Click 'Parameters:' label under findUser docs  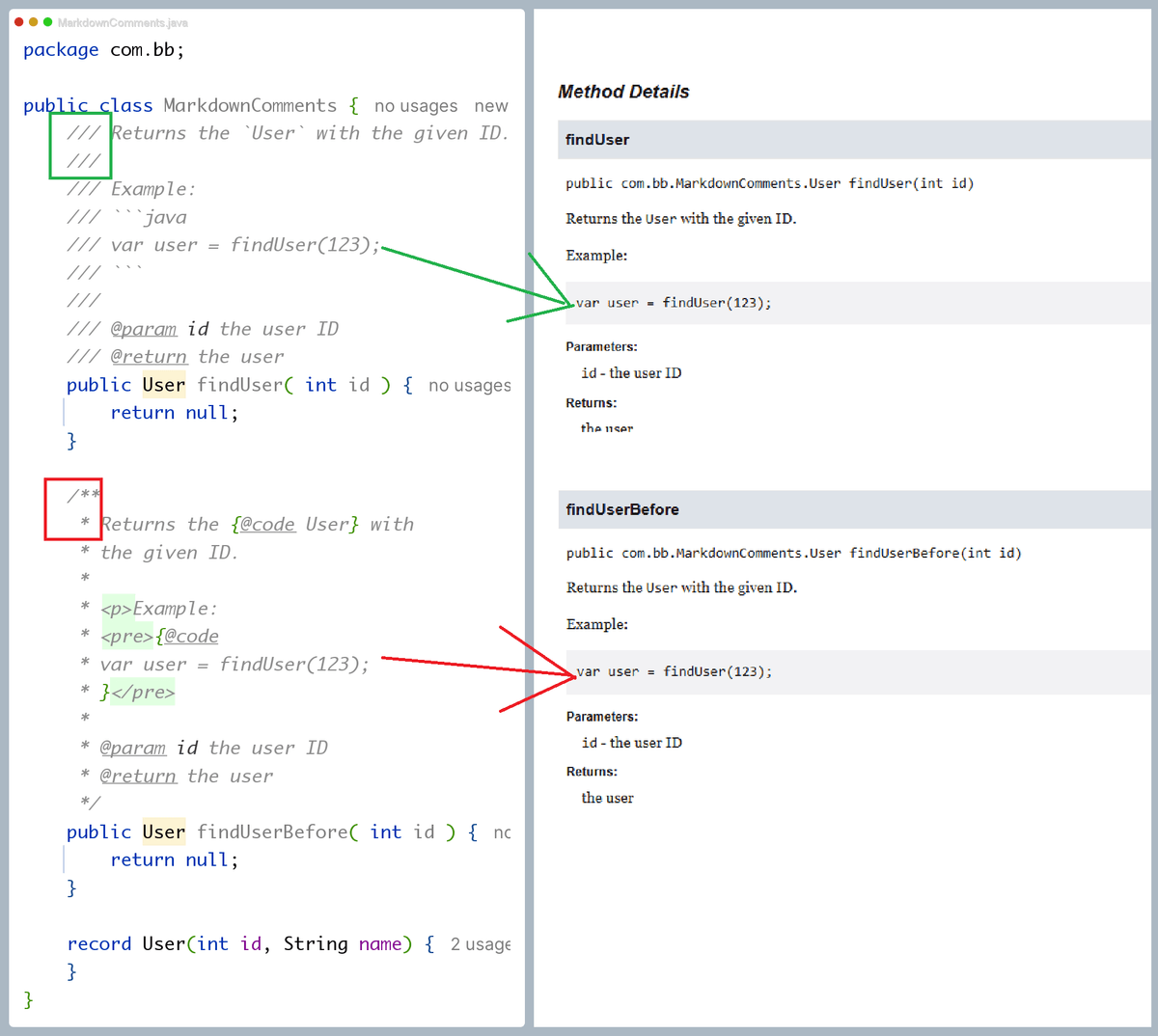coord(601,346)
